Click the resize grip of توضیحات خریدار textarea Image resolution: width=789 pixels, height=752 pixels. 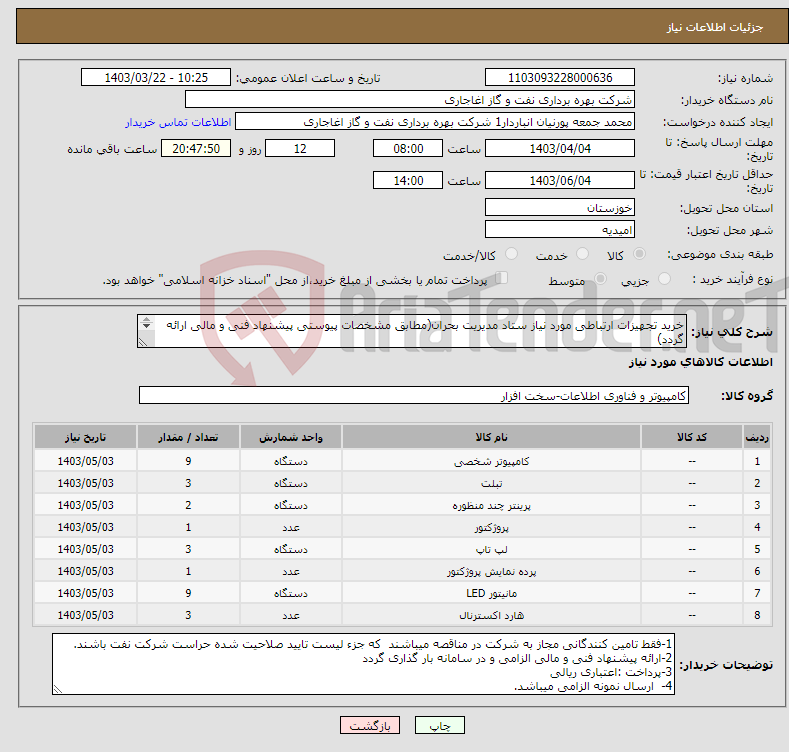coord(57,690)
